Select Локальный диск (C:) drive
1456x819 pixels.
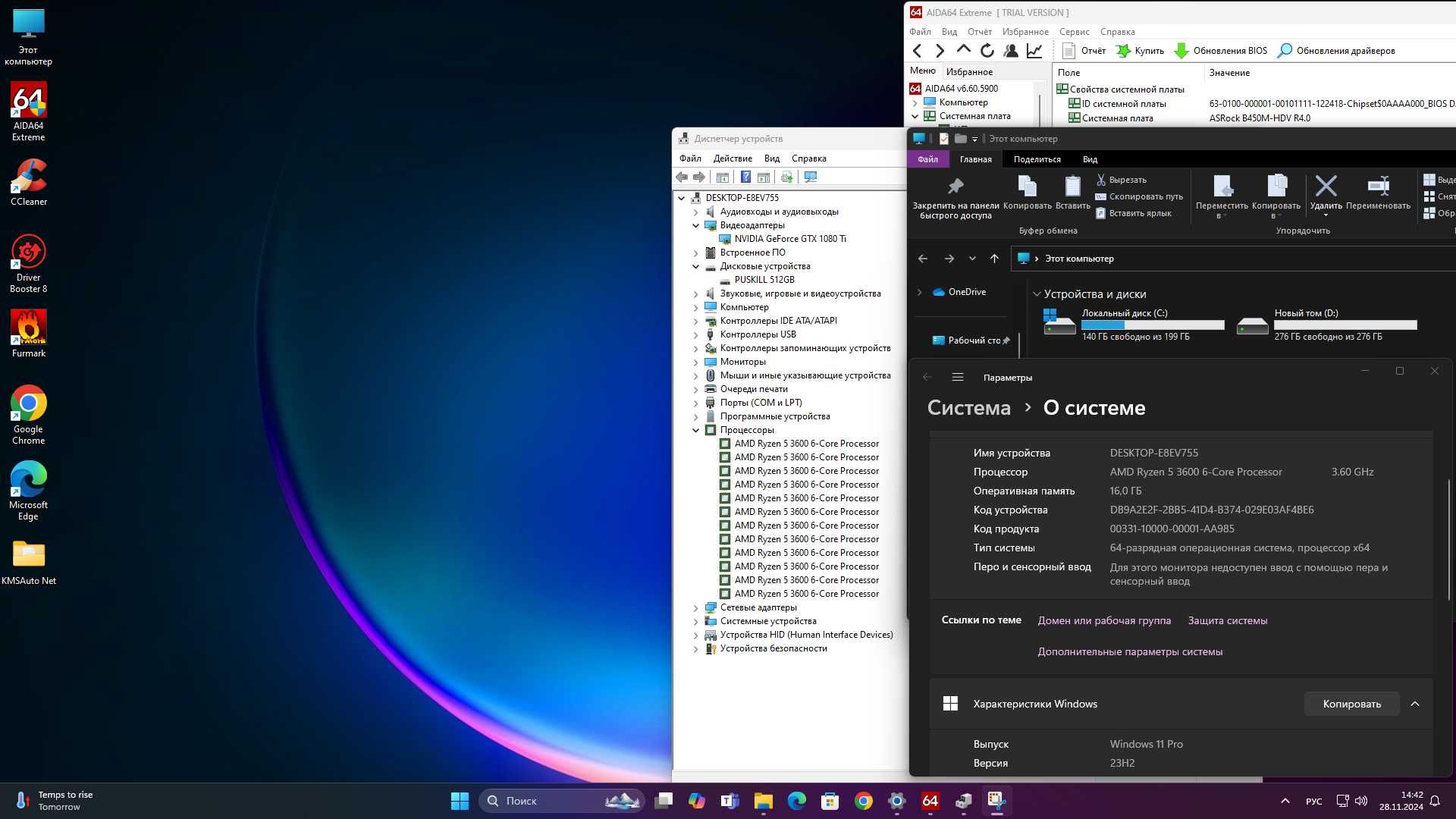click(1133, 325)
